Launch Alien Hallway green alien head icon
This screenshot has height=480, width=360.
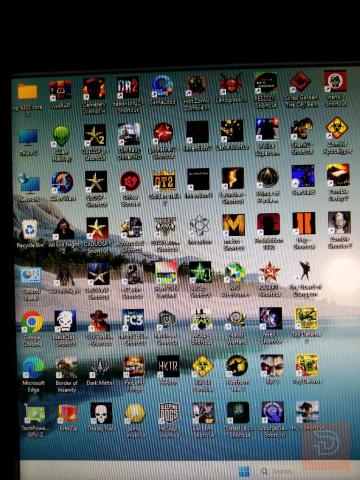click(61, 136)
